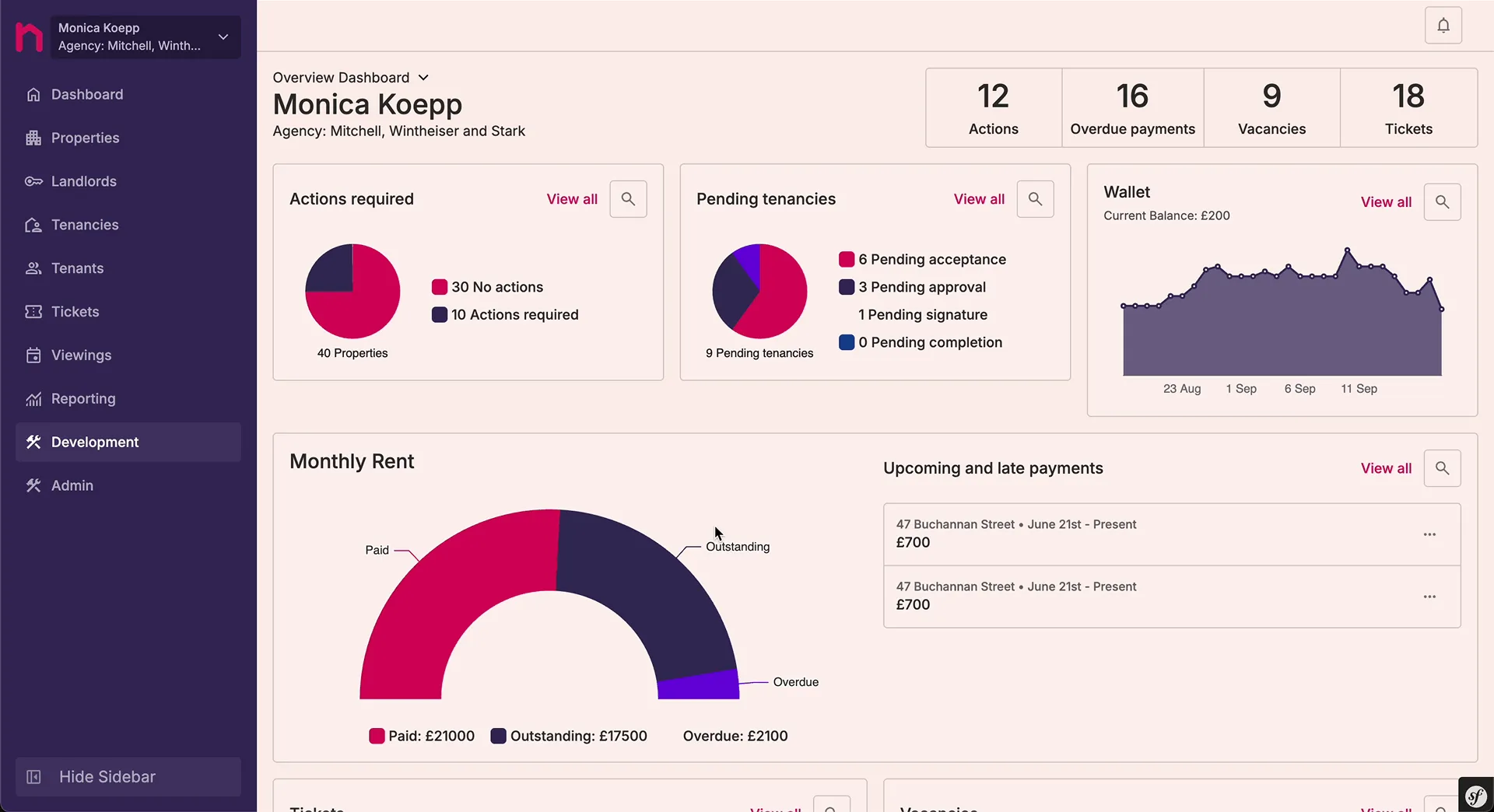
Task: Click the notification bell icon
Action: tap(1443, 26)
